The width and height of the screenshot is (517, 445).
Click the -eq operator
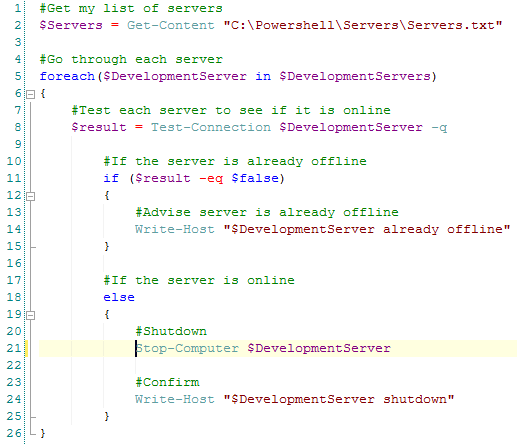pos(211,178)
